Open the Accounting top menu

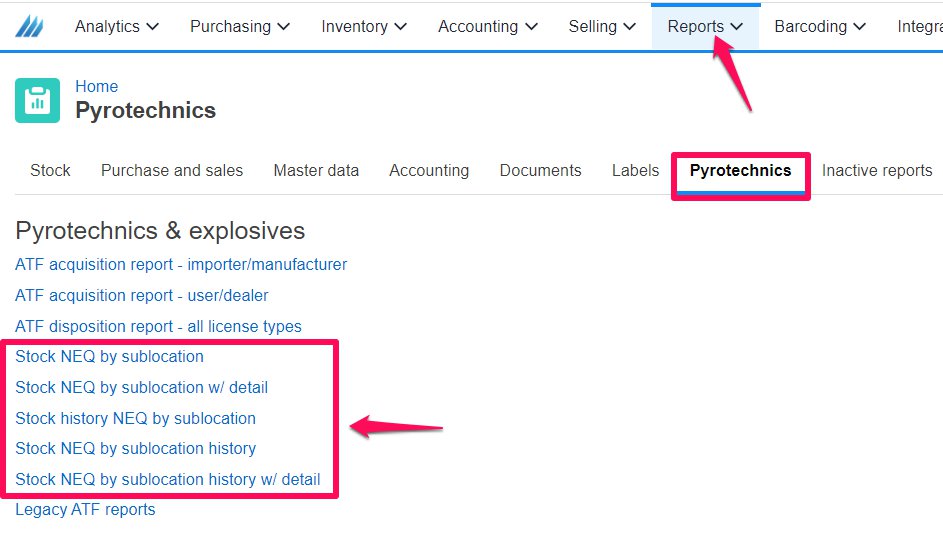pyautogui.click(x=488, y=26)
